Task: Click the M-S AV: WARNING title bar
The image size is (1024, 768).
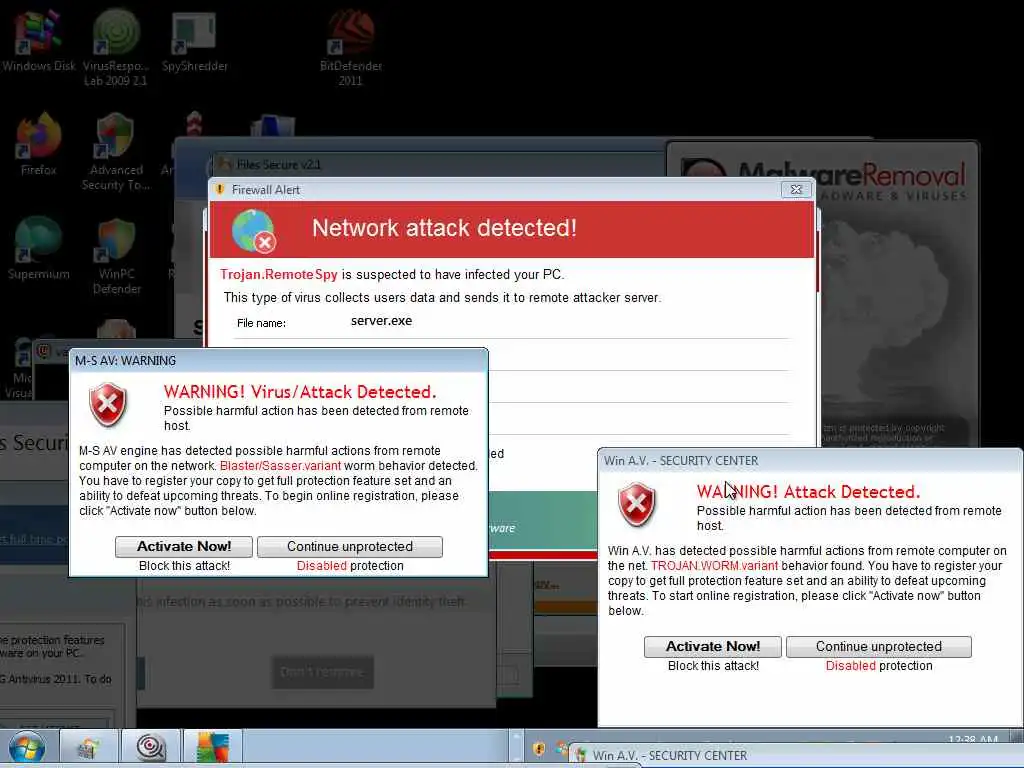Action: point(278,360)
